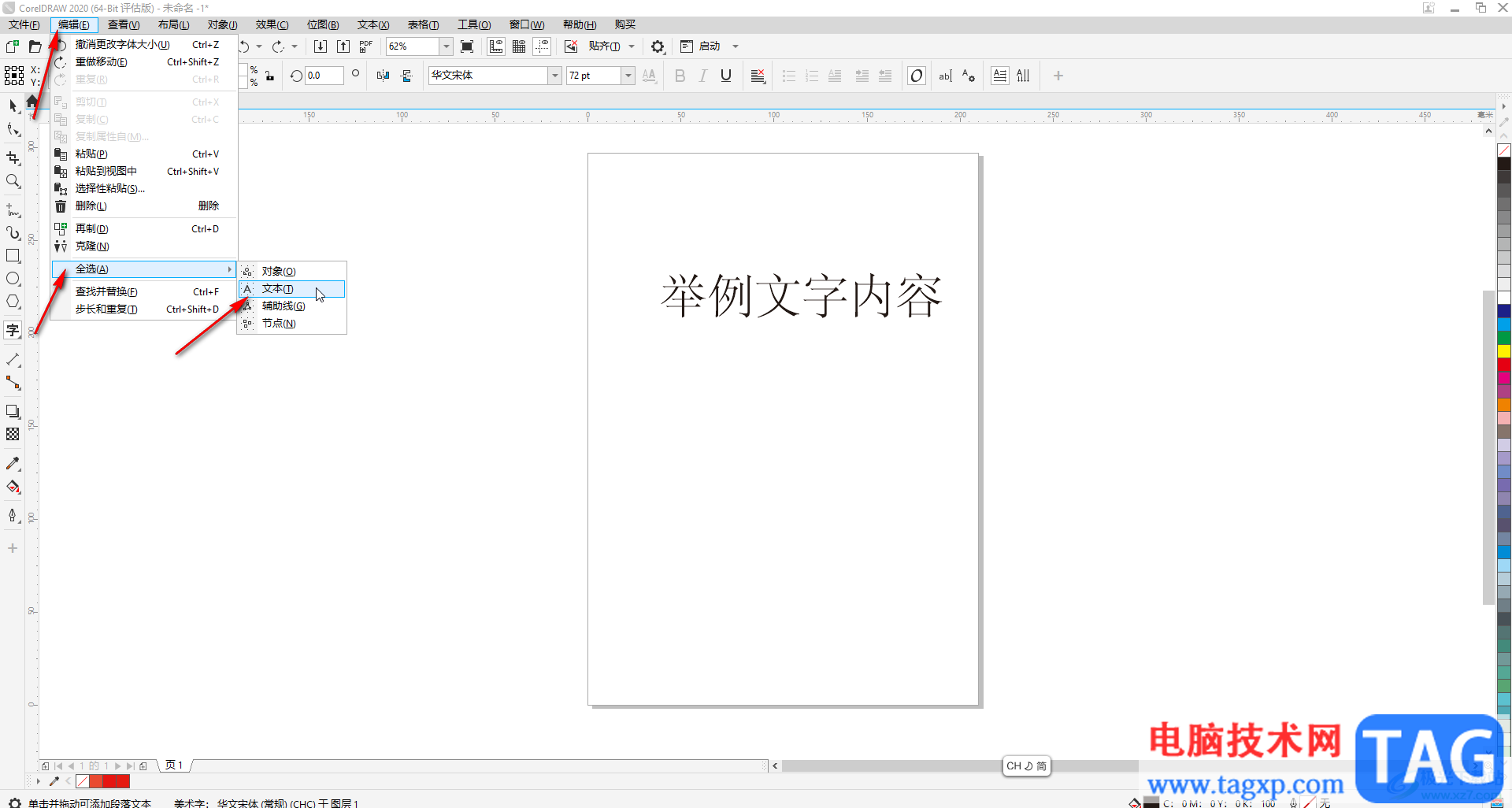The image size is (1512, 808).
Task: Select the Interactive Fill bucket tool
Action: click(13, 487)
